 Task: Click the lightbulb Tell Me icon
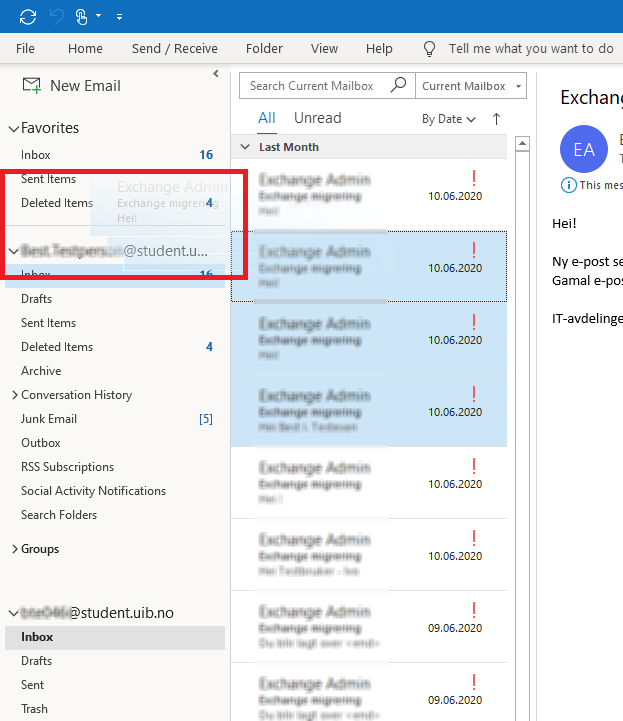click(x=430, y=48)
